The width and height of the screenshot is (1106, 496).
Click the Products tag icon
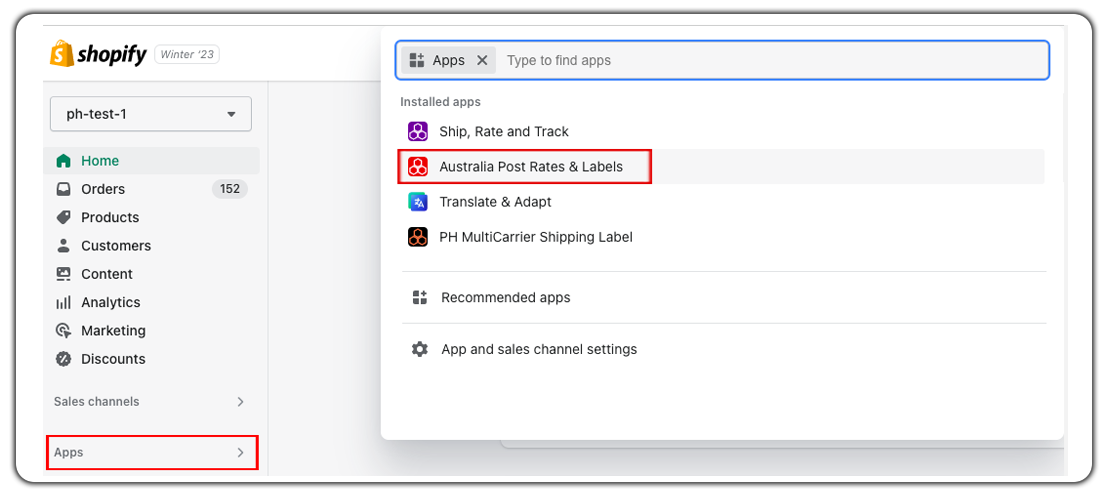click(63, 217)
